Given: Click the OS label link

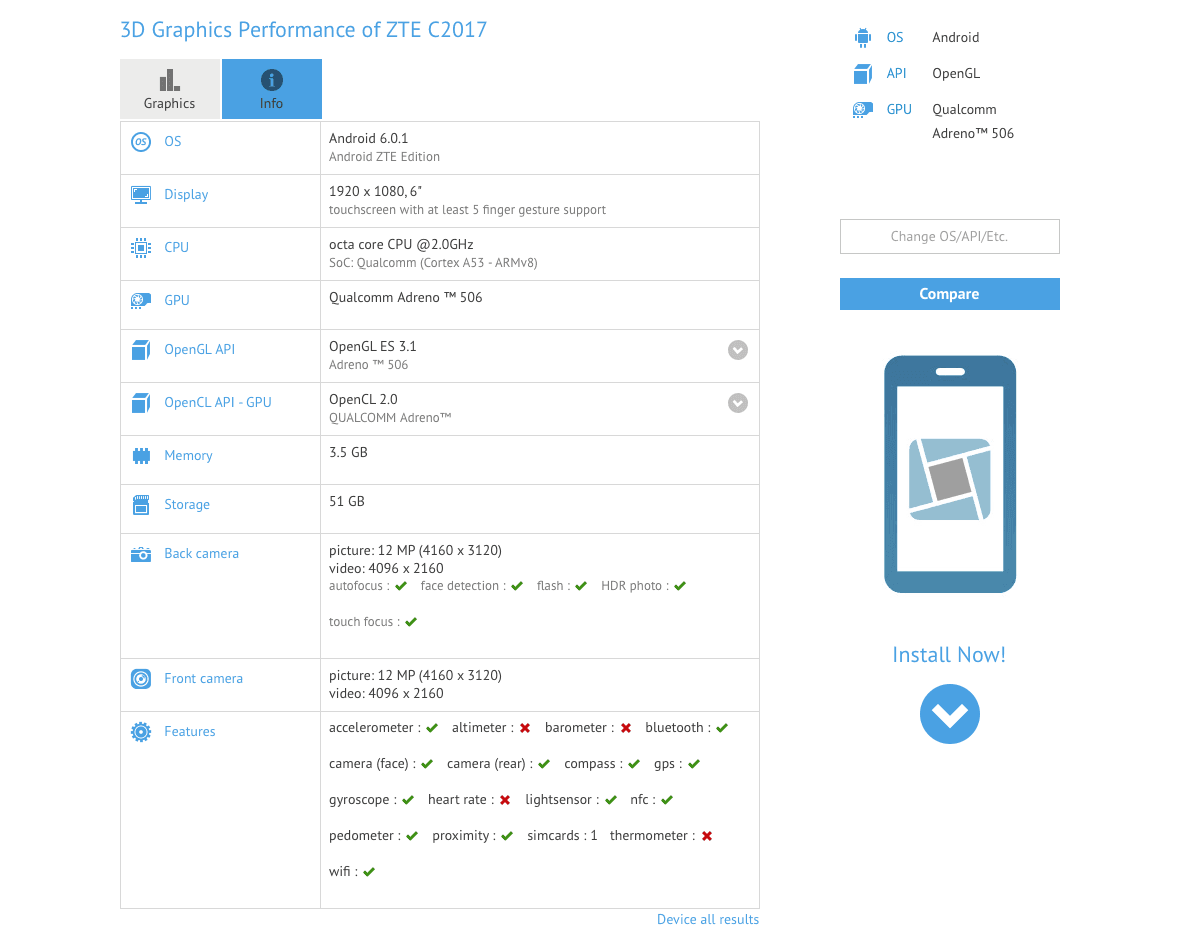Looking at the screenshot, I should tap(173, 142).
